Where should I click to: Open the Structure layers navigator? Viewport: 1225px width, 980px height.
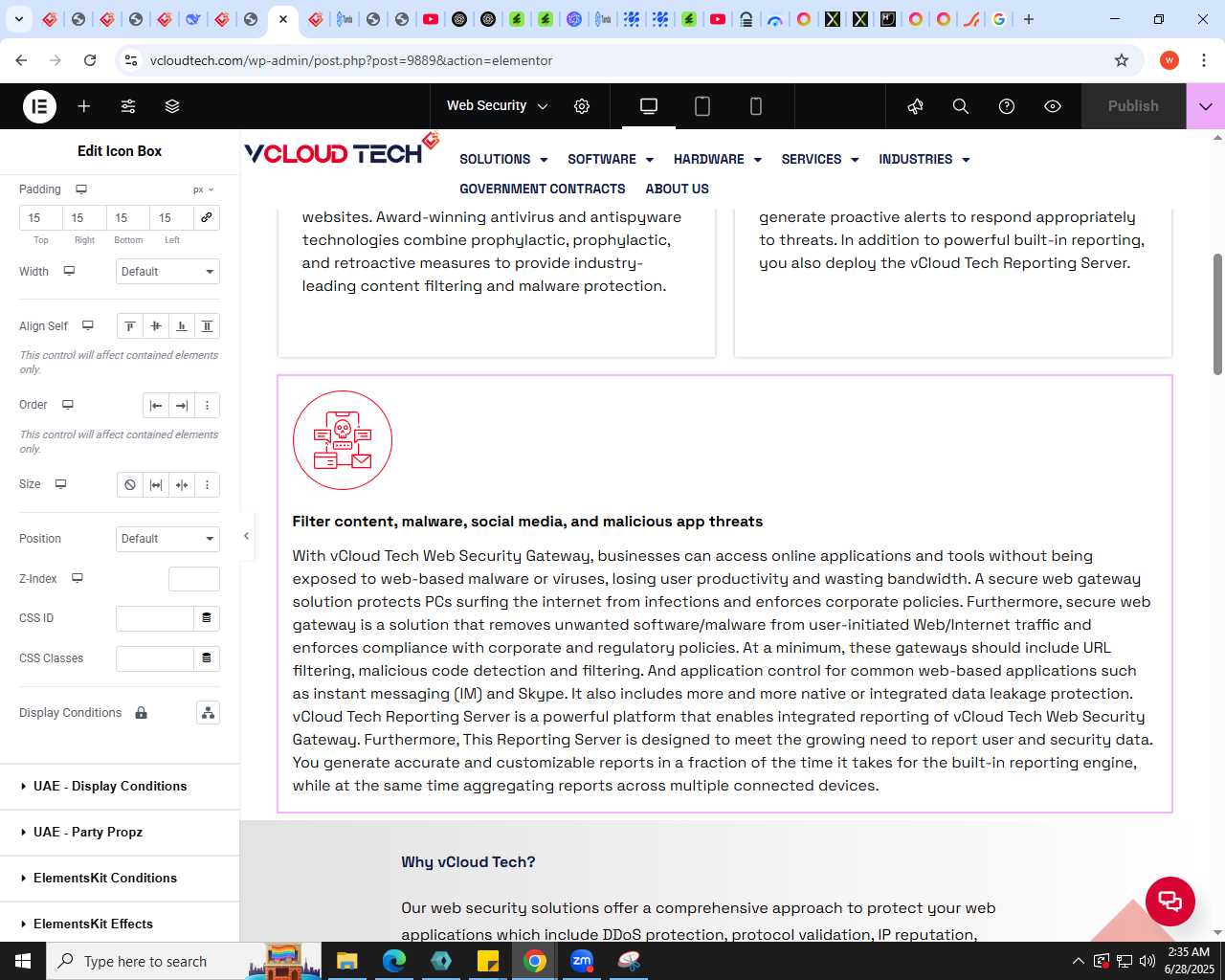pyautogui.click(x=172, y=106)
